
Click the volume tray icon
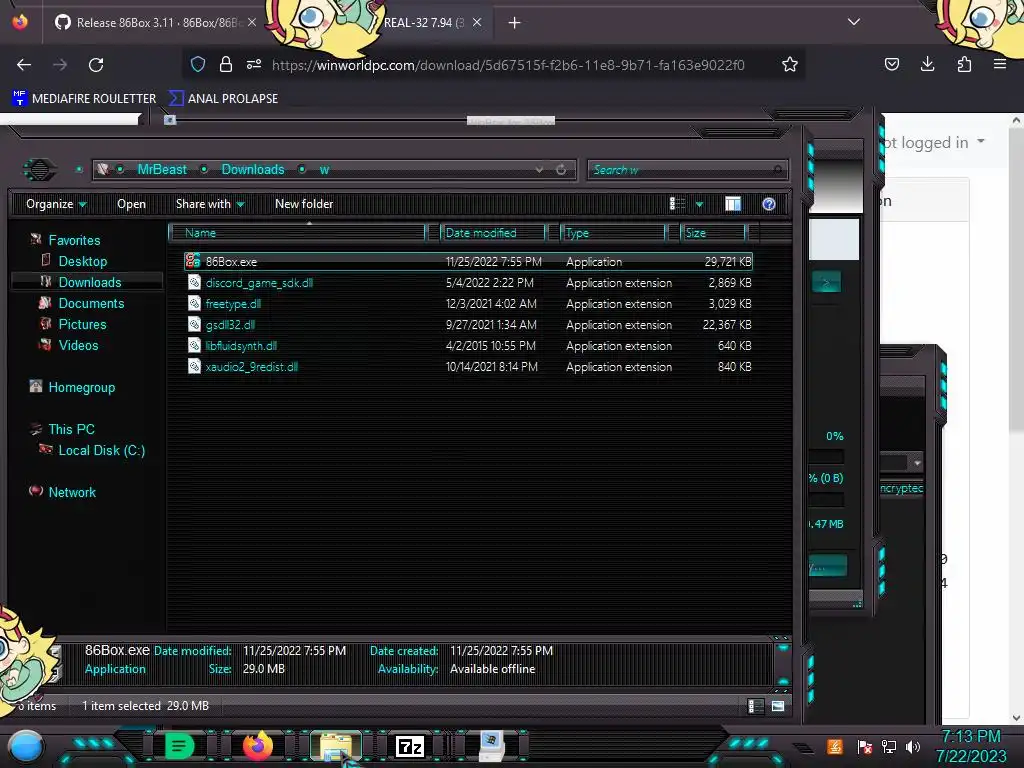pyautogui.click(x=913, y=746)
